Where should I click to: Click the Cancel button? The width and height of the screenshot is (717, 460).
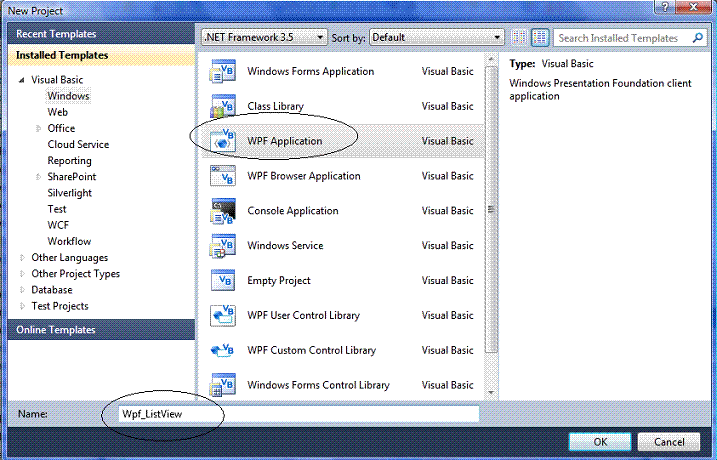point(669,442)
